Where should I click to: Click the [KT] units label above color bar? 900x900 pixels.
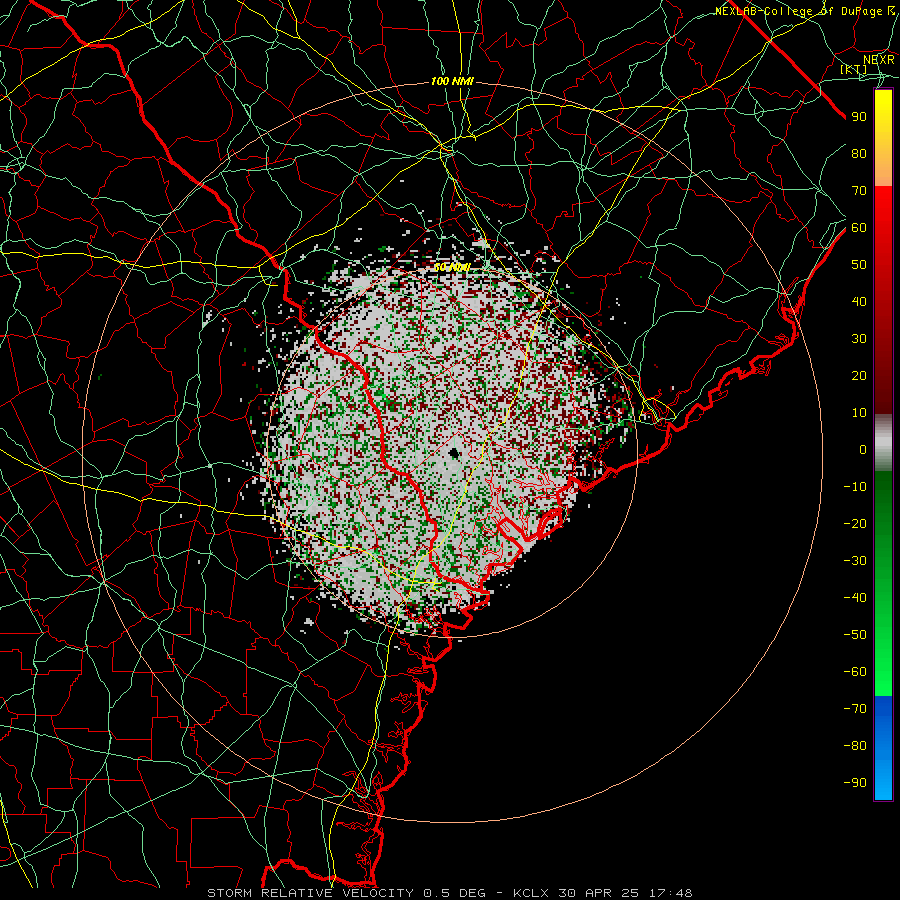point(854,69)
